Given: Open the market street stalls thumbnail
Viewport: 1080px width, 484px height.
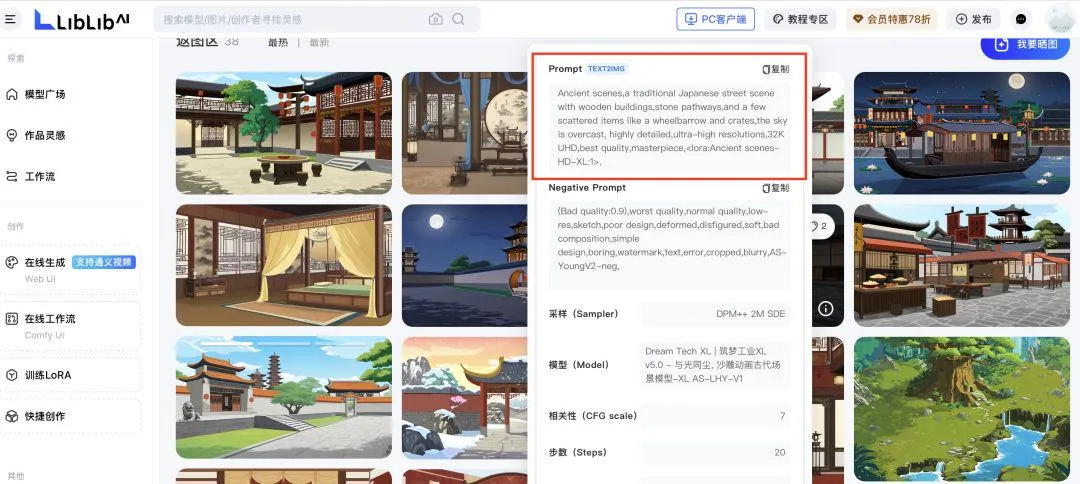Looking at the screenshot, I should pyautogui.click(x=962, y=265).
